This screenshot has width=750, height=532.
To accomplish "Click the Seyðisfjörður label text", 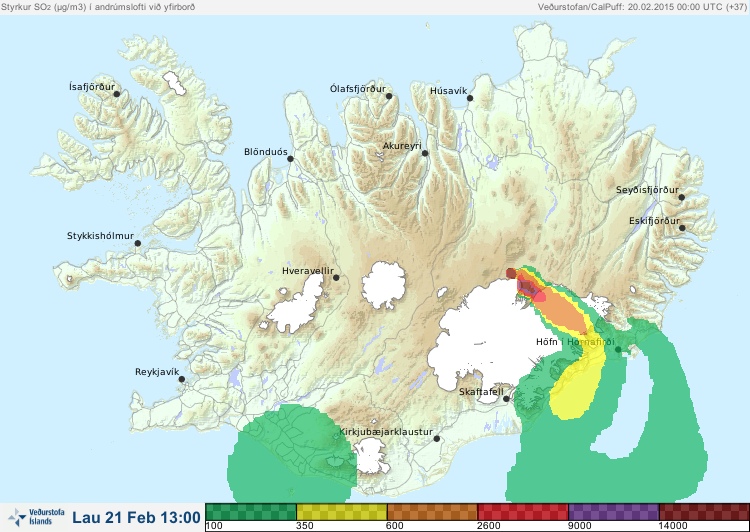I will click(x=647, y=190).
